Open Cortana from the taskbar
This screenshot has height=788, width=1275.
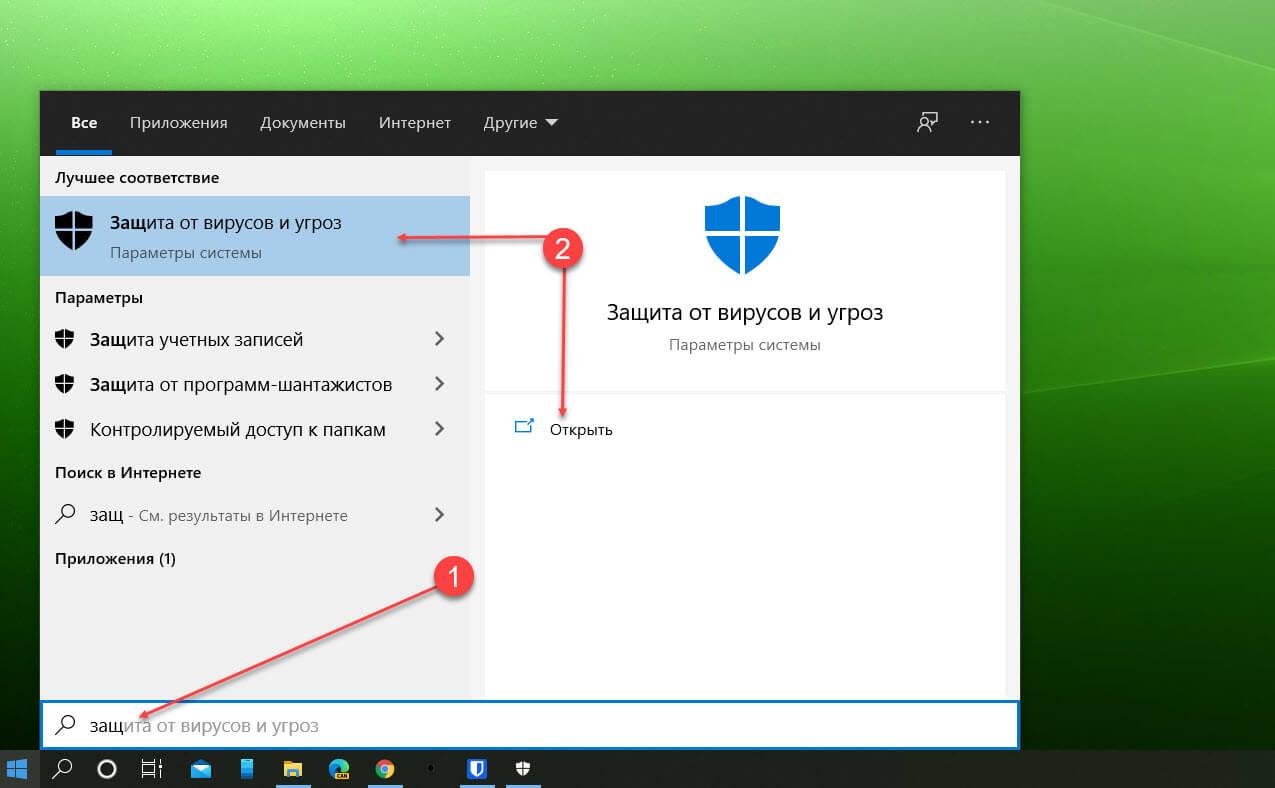coord(107,769)
